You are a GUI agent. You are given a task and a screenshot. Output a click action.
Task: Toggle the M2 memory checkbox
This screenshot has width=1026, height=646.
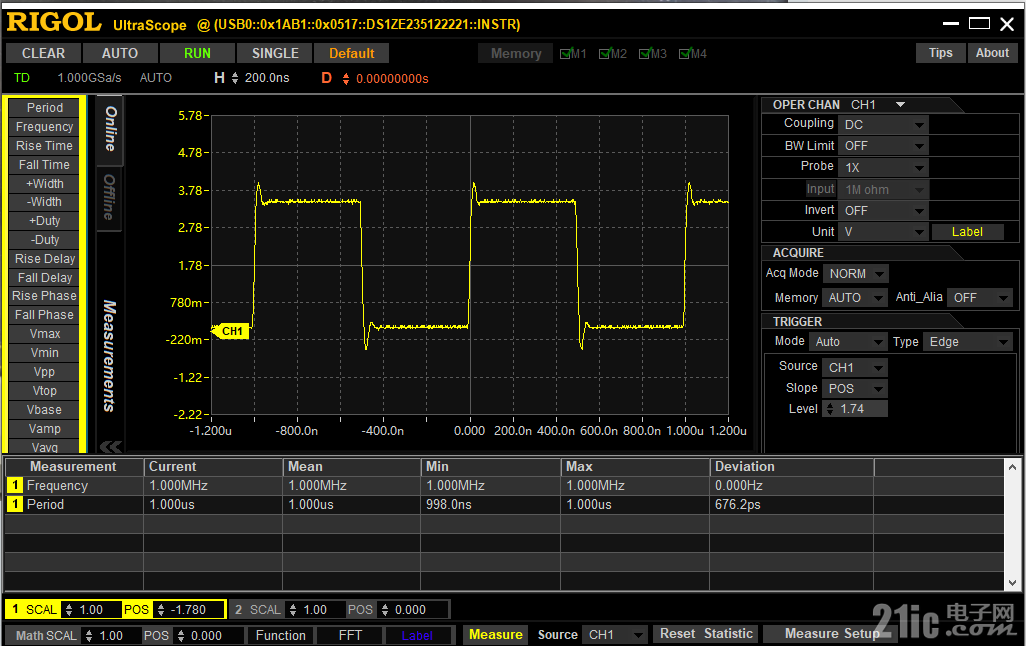coord(605,54)
